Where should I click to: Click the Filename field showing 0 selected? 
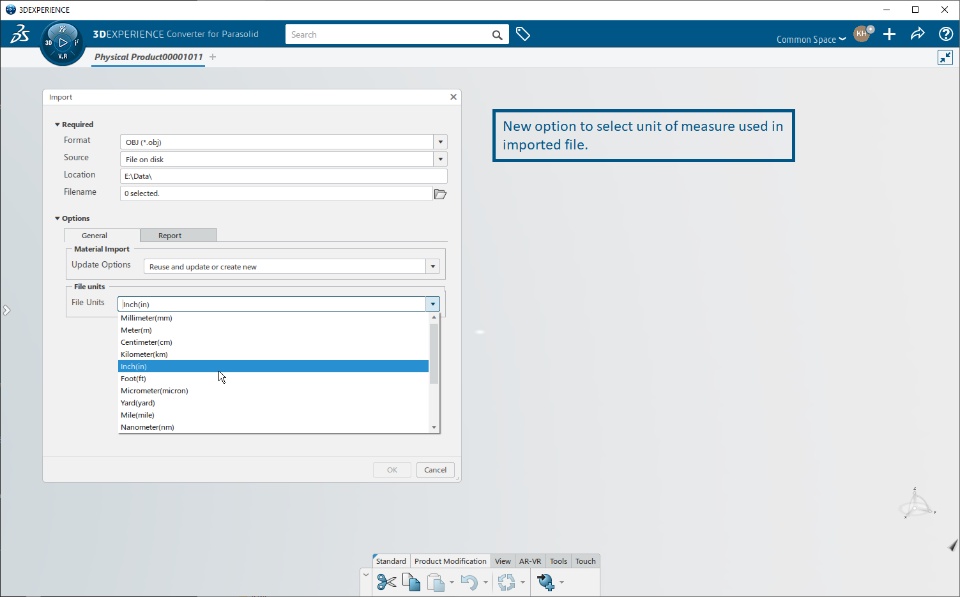point(276,193)
